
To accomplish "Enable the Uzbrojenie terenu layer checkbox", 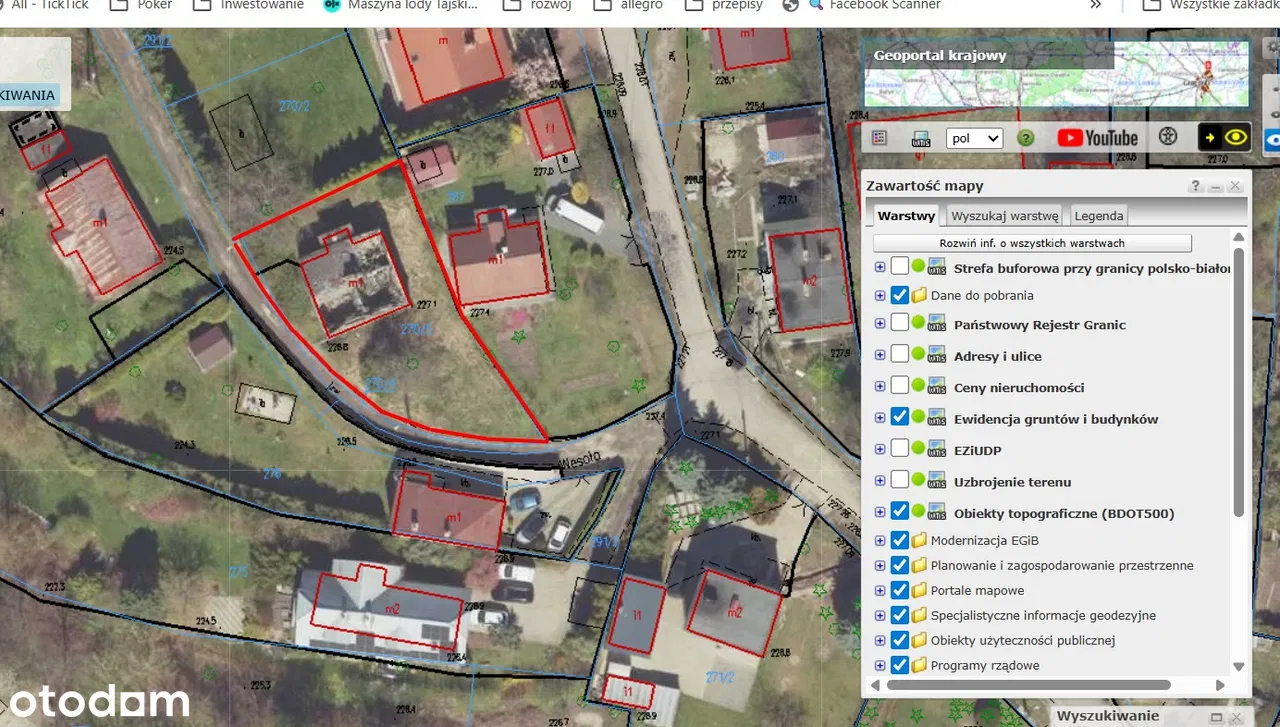I will pyautogui.click(x=900, y=480).
